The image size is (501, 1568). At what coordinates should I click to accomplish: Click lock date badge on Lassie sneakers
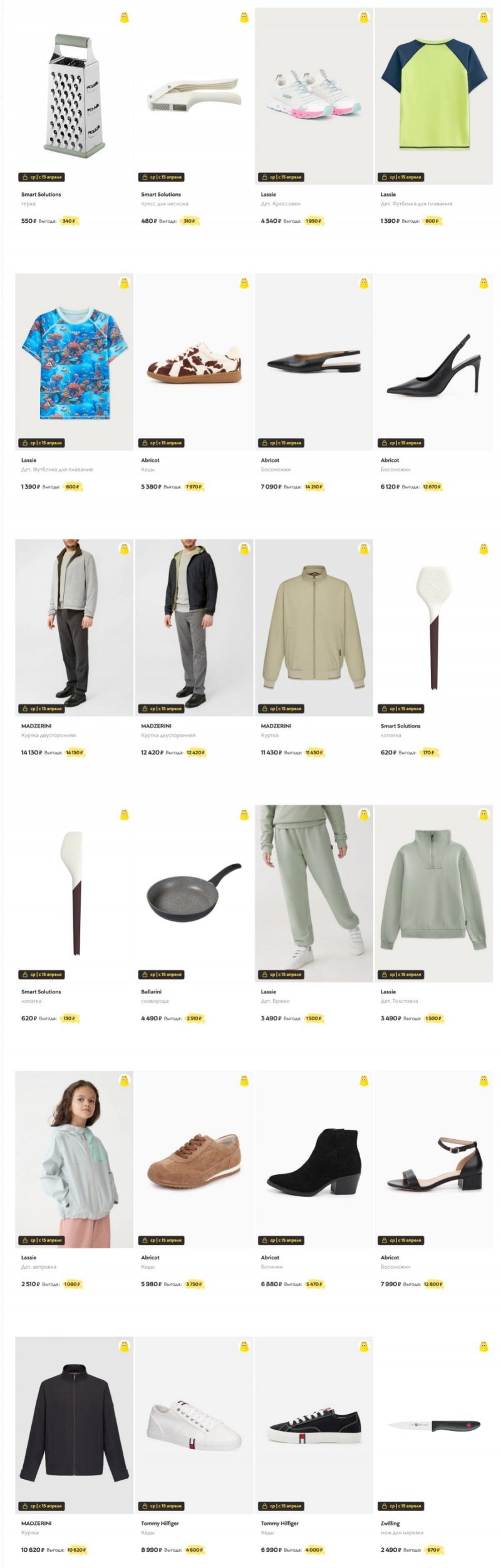[x=281, y=177]
